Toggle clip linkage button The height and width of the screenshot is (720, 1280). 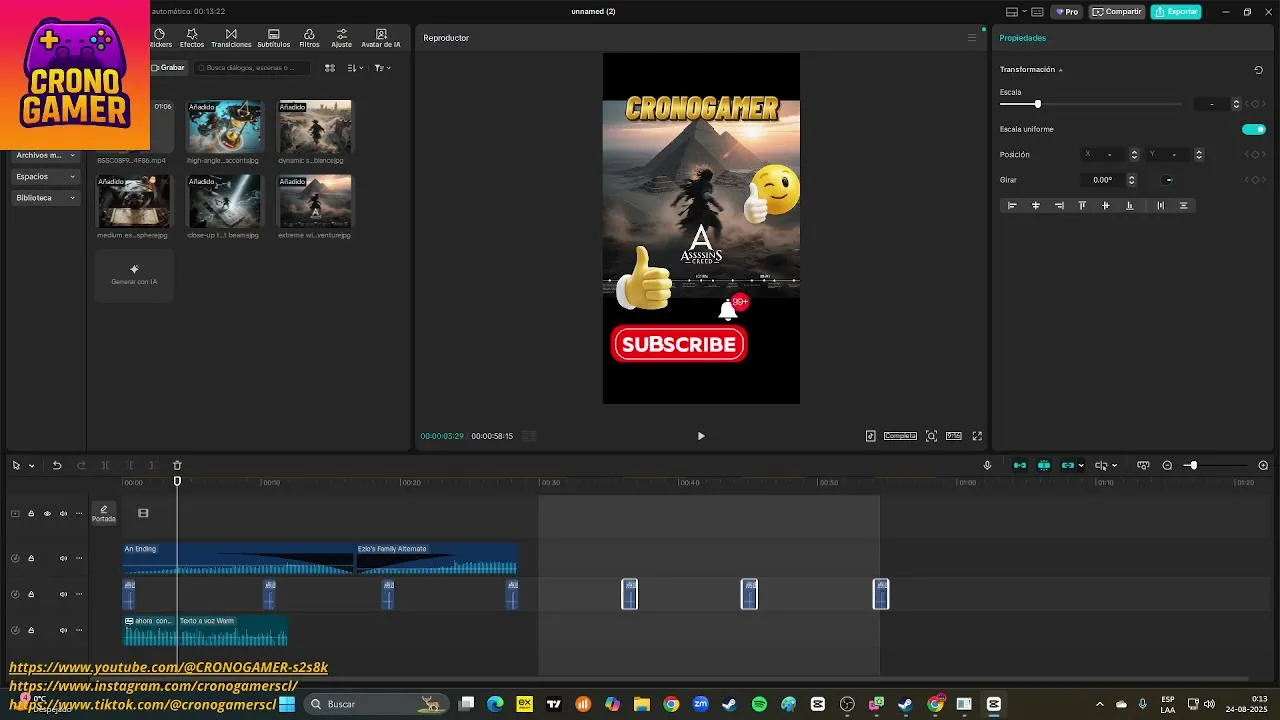(1068, 465)
